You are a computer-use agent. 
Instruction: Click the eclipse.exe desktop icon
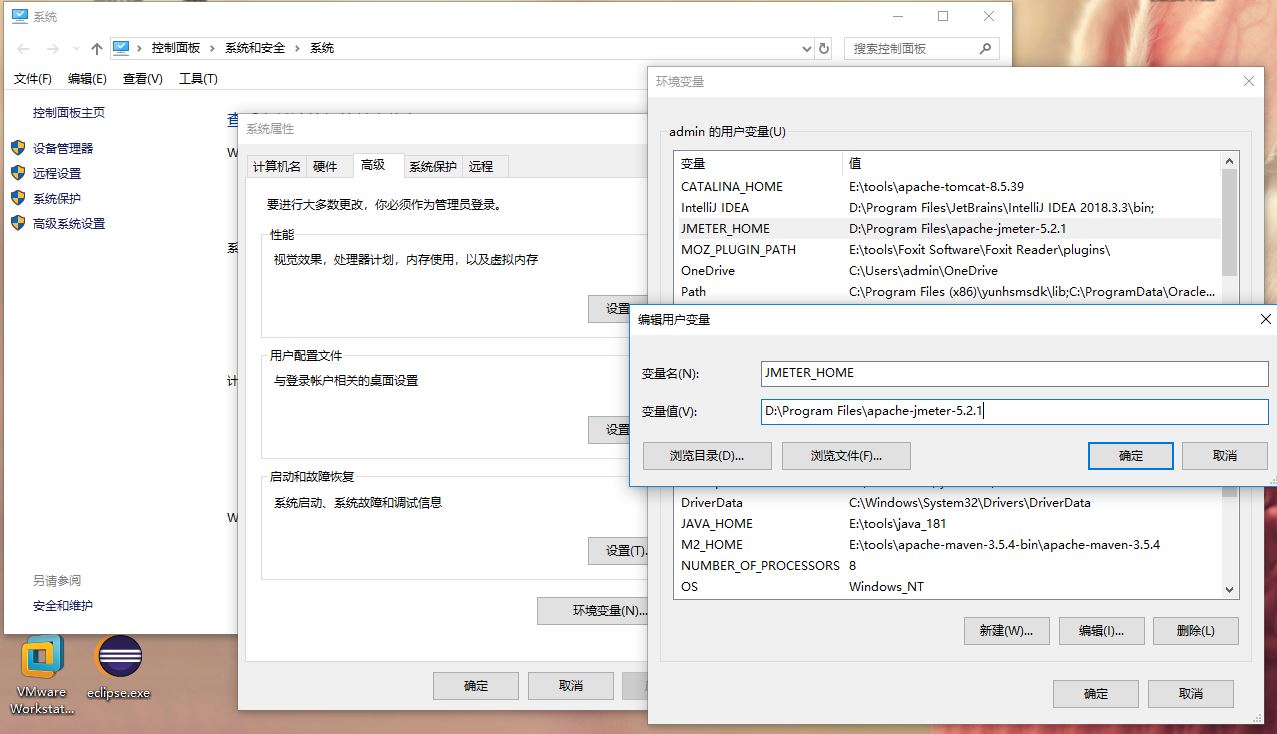pyautogui.click(x=118, y=668)
